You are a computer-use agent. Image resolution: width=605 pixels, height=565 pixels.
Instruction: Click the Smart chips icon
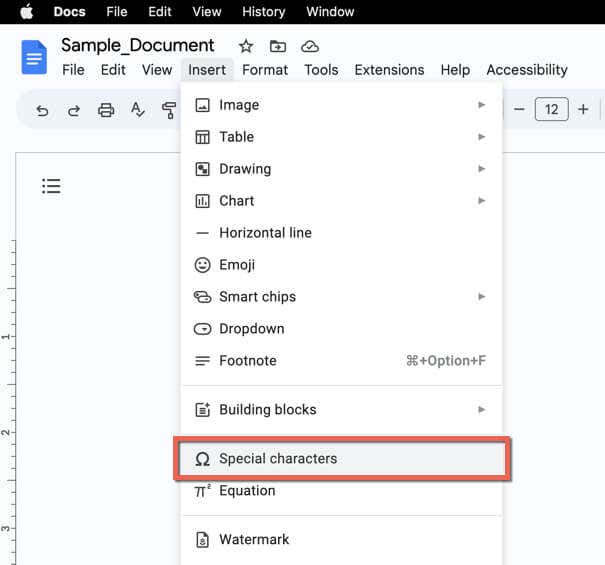click(x=202, y=296)
